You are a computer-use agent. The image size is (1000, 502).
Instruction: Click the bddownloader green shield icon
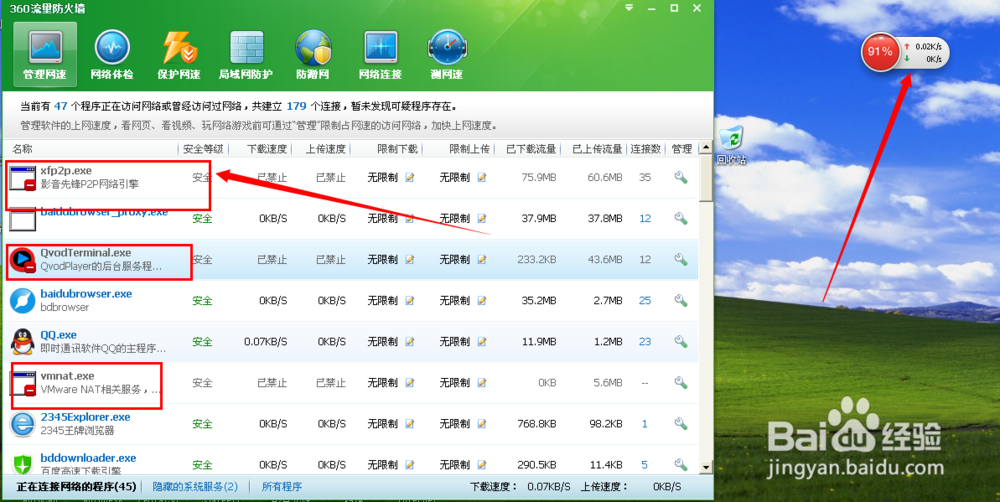click(22, 464)
